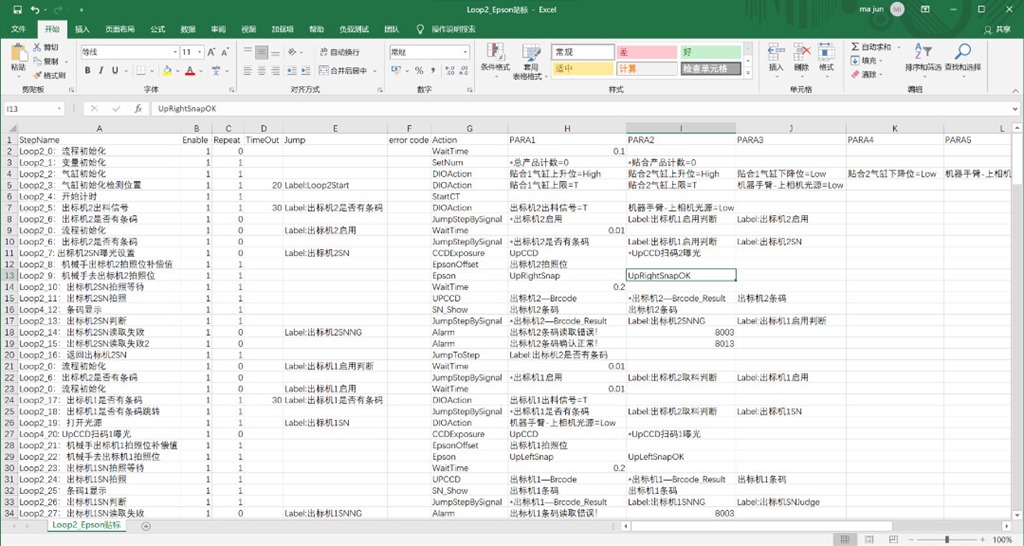Screen dimensions: 1024x546
Task: Open the font name dropdown (等线)
Action: tap(175, 52)
